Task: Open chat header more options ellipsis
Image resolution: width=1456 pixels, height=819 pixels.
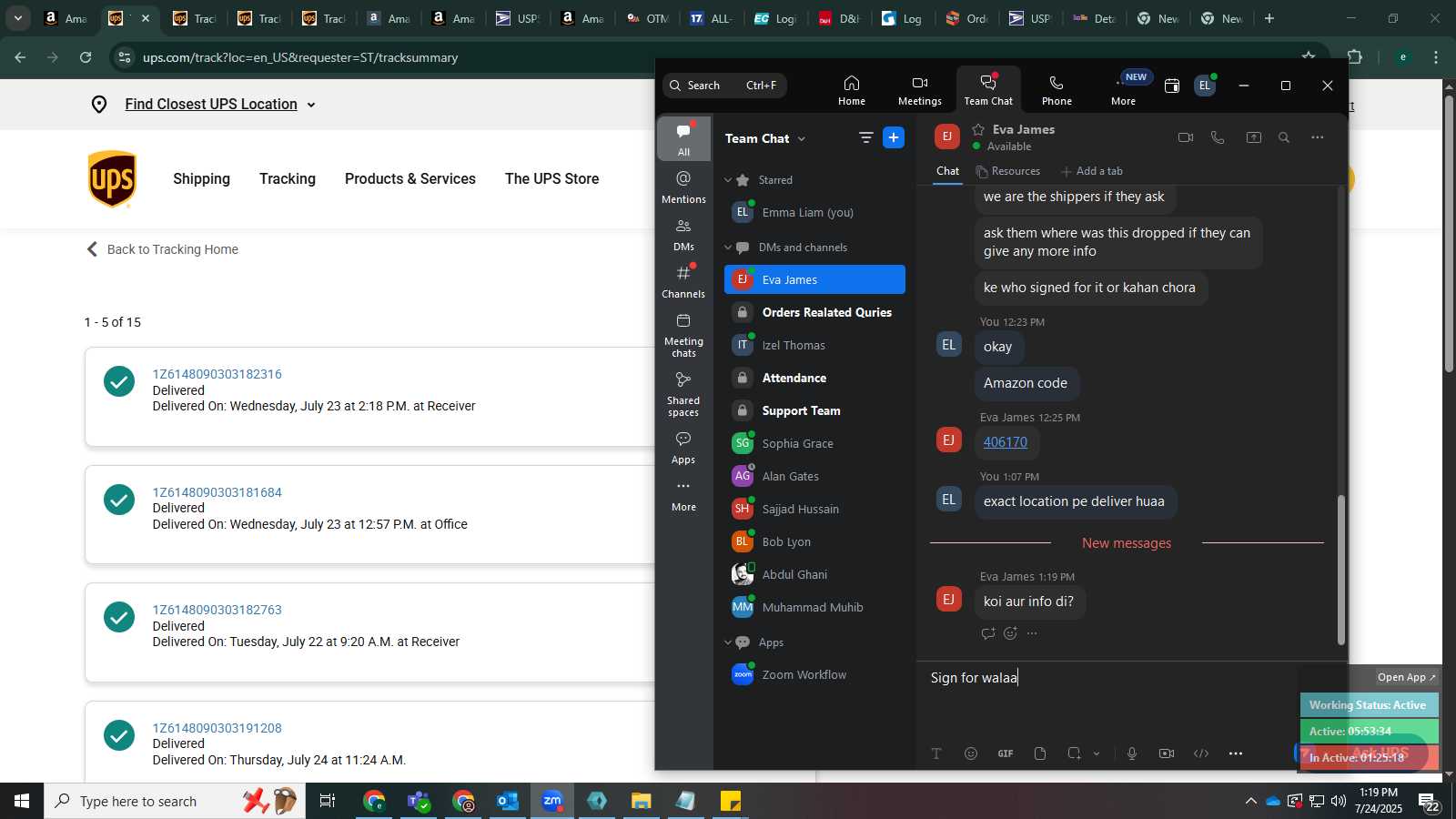Action: click(1318, 137)
